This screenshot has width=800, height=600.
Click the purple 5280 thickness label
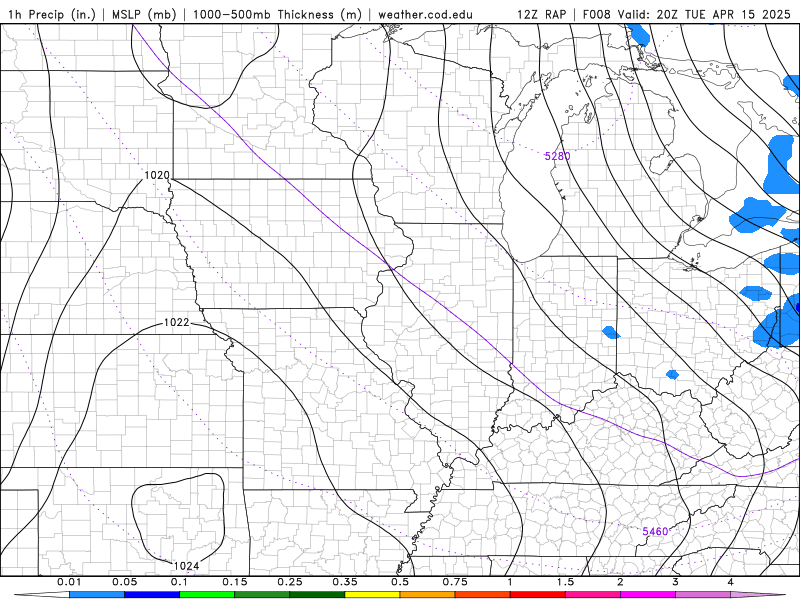[x=557, y=156]
